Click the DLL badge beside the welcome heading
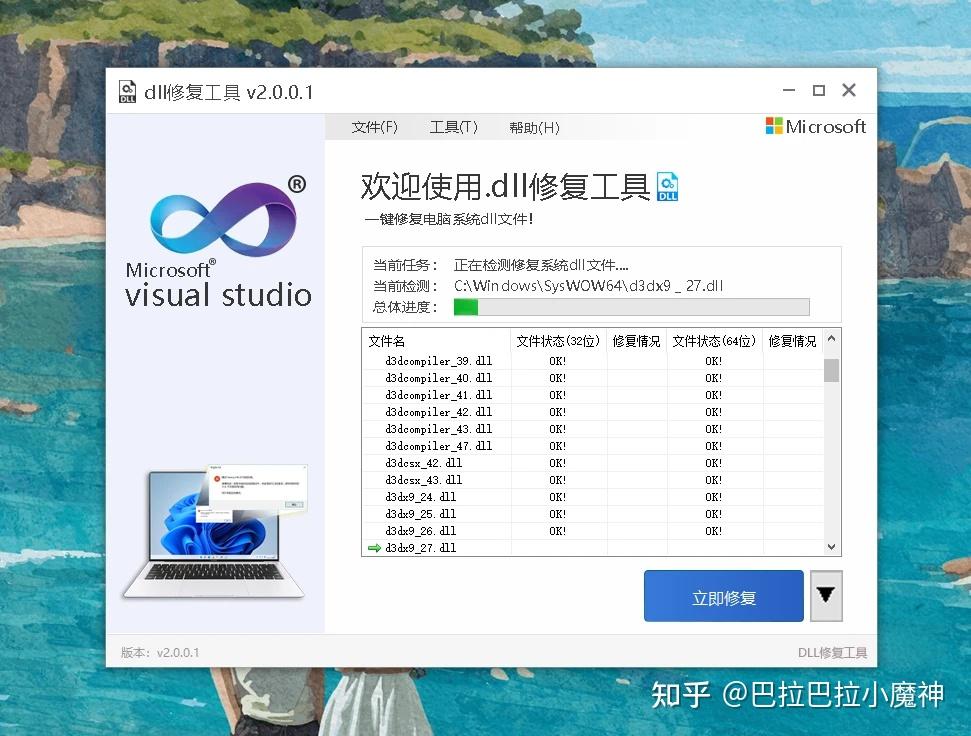This screenshot has width=971, height=736. point(667,186)
